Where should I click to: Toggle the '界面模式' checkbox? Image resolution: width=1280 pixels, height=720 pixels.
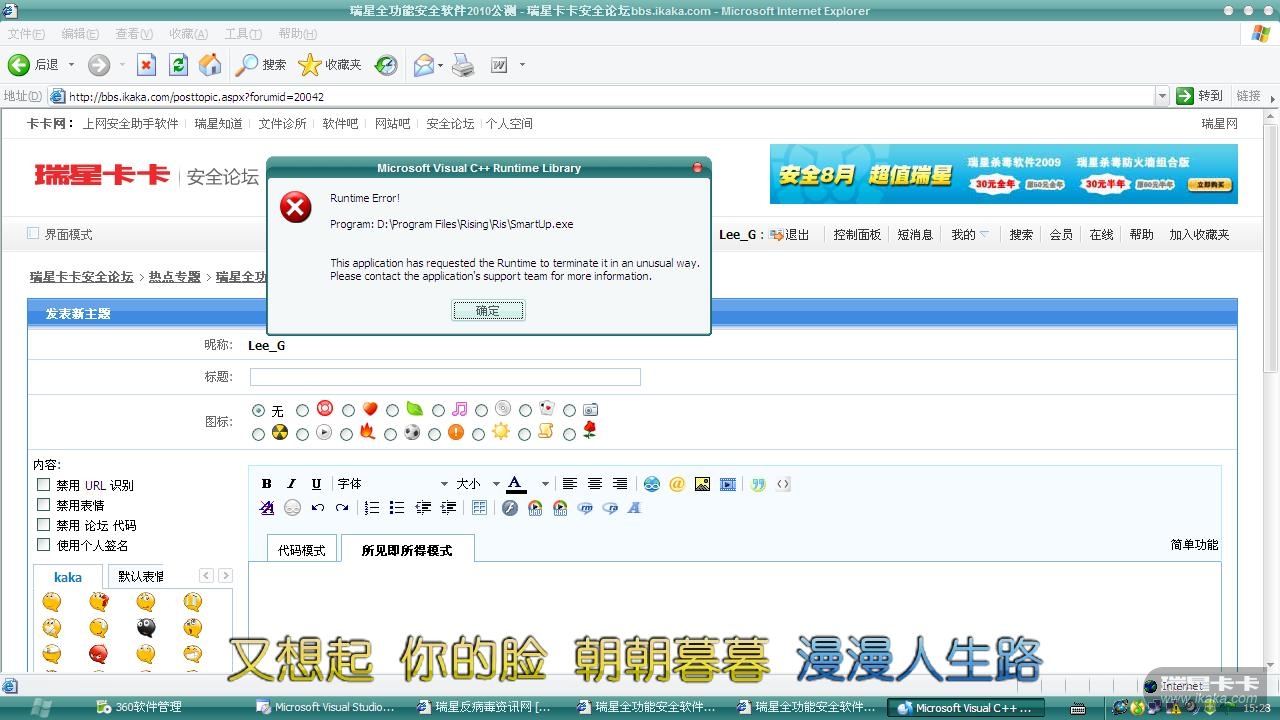click(33, 233)
